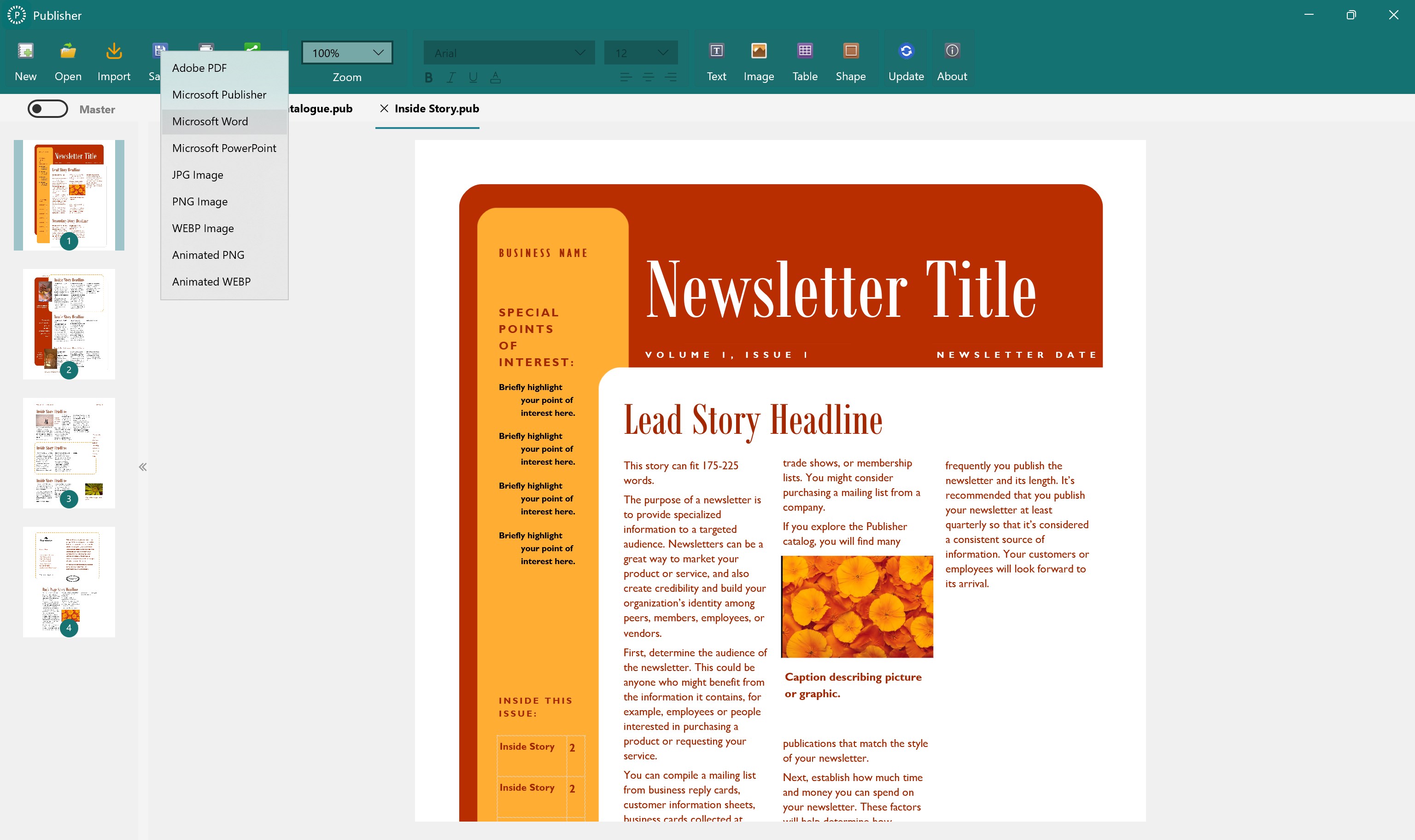Insert a shape with the Shape icon

pyautogui.click(x=851, y=58)
